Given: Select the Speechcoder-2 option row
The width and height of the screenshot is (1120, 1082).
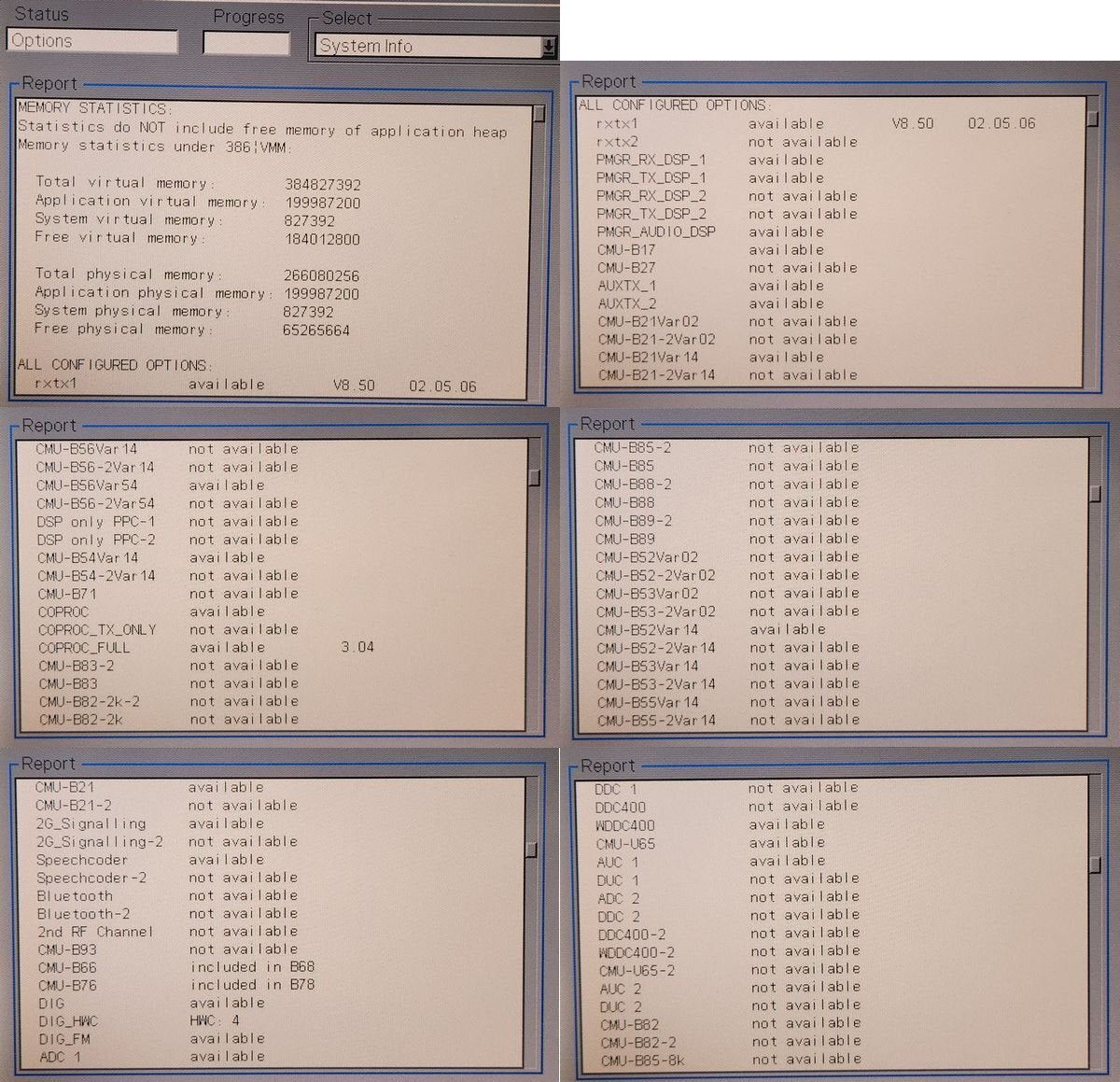Looking at the screenshot, I should (x=166, y=878).
